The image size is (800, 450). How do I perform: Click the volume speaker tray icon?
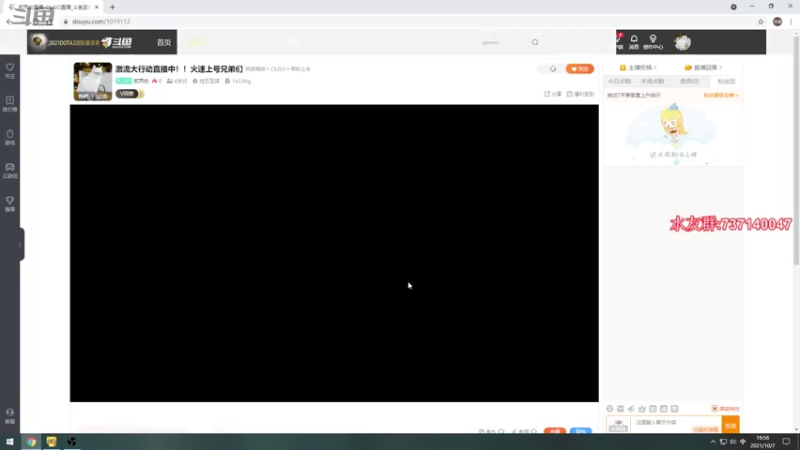(733, 442)
